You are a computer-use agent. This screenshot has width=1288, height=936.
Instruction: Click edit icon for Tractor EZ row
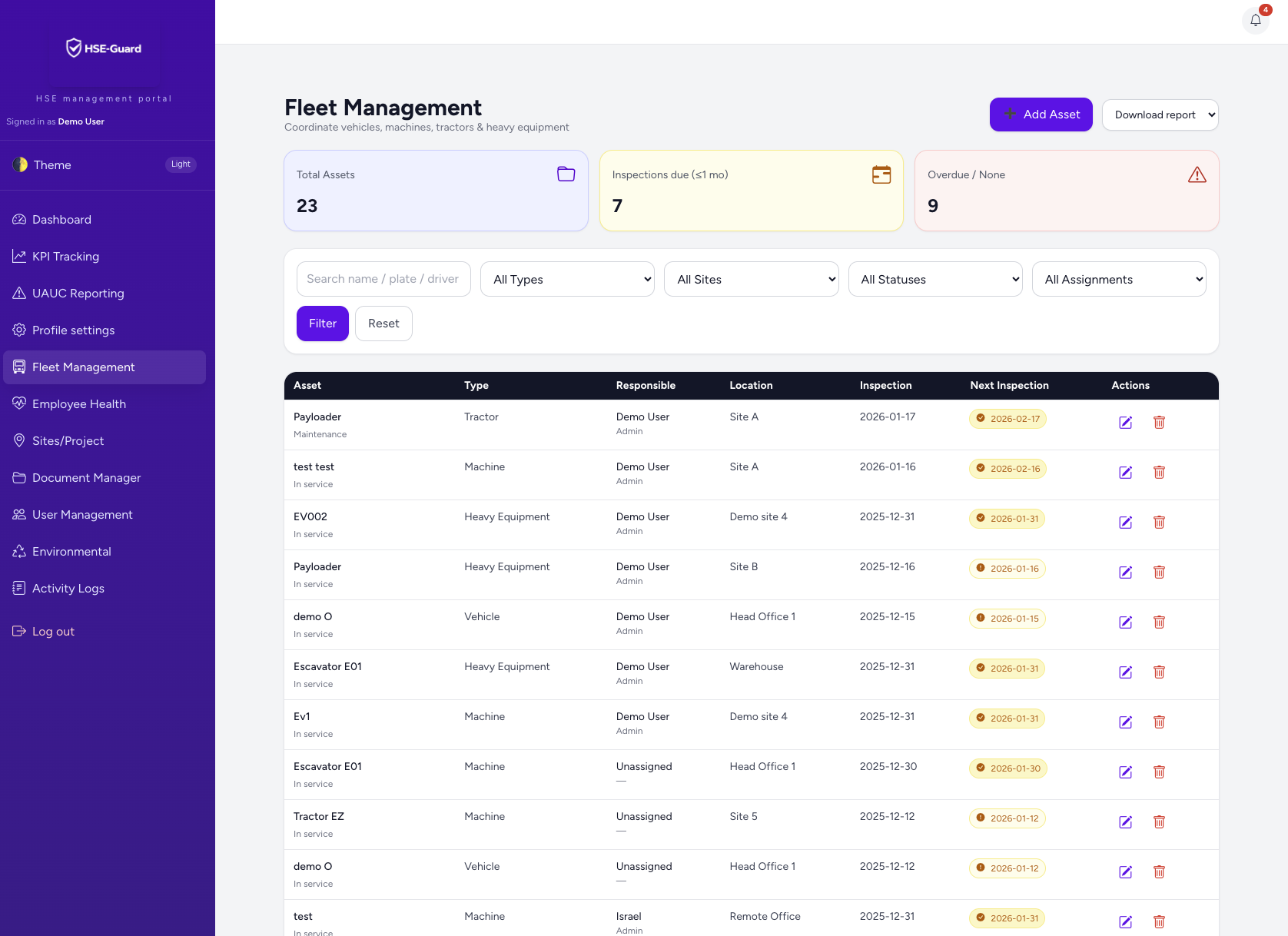tap(1125, 822)
